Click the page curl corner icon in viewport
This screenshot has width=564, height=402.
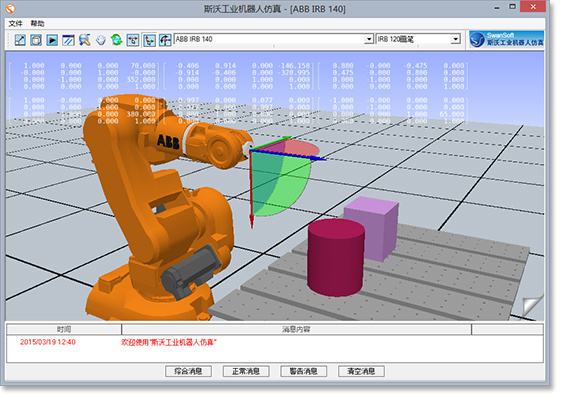(x=533, y=307)
